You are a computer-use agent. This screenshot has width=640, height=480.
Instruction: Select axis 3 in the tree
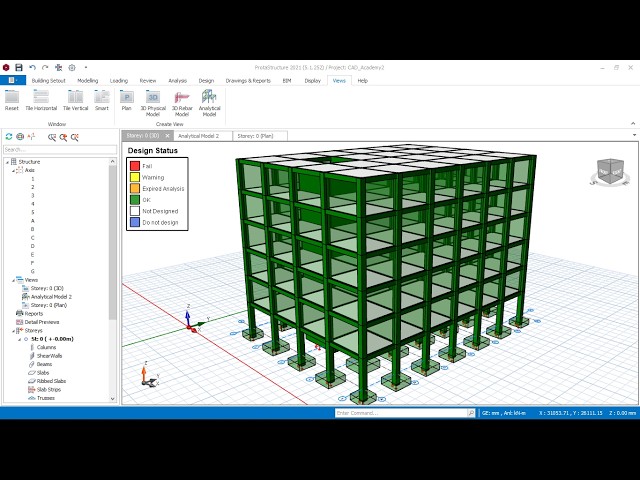[x=33, y=196]
